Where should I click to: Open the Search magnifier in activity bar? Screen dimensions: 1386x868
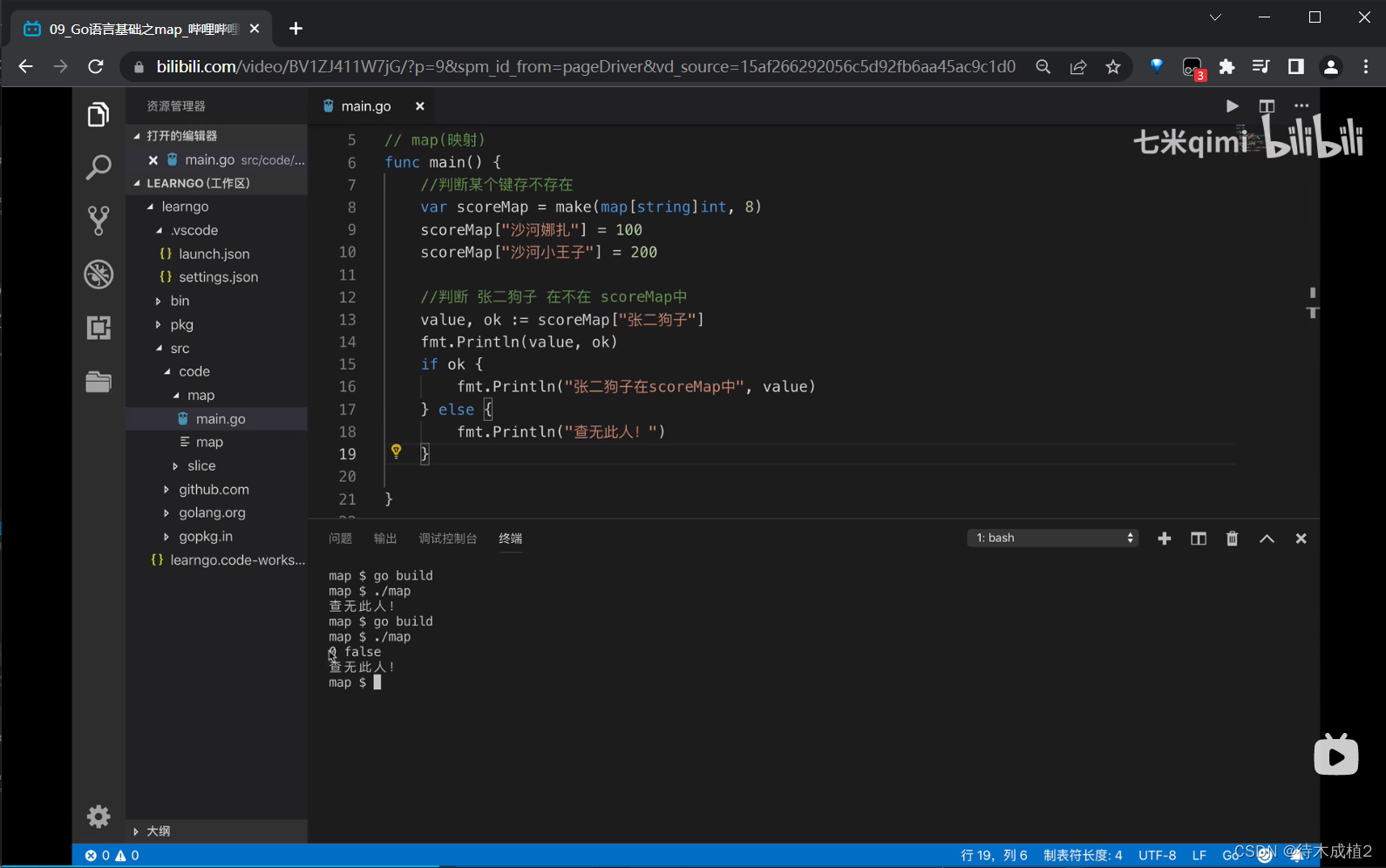point(99,167)
